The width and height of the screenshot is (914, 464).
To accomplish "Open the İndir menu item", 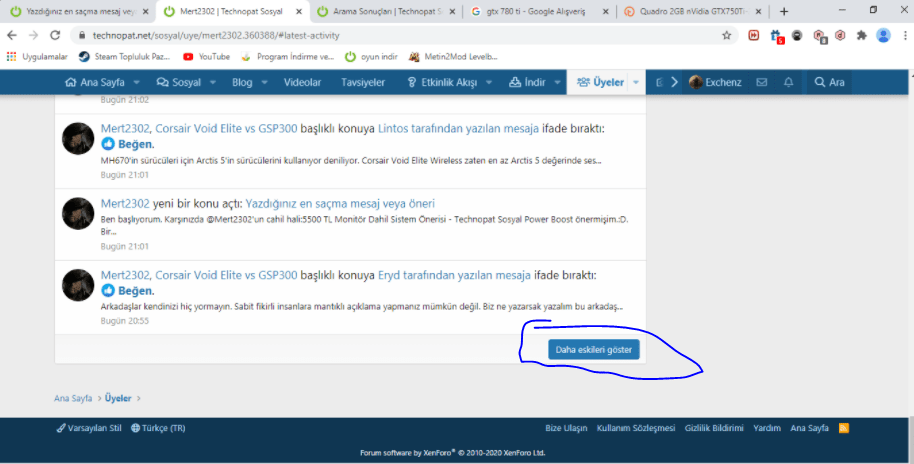I will point(528,82).
